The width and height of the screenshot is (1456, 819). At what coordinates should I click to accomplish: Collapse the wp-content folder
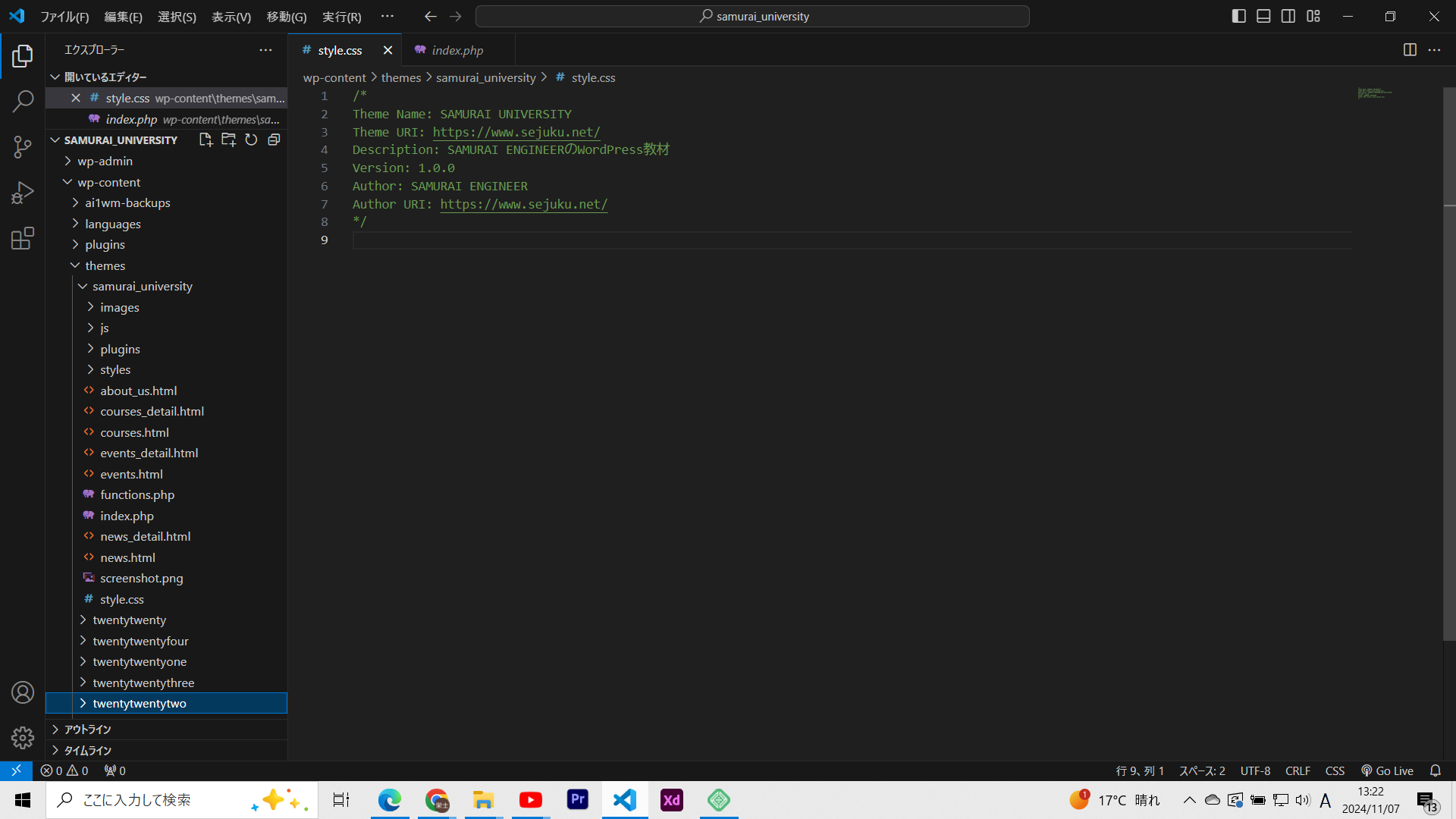click(x=108, y=182)
